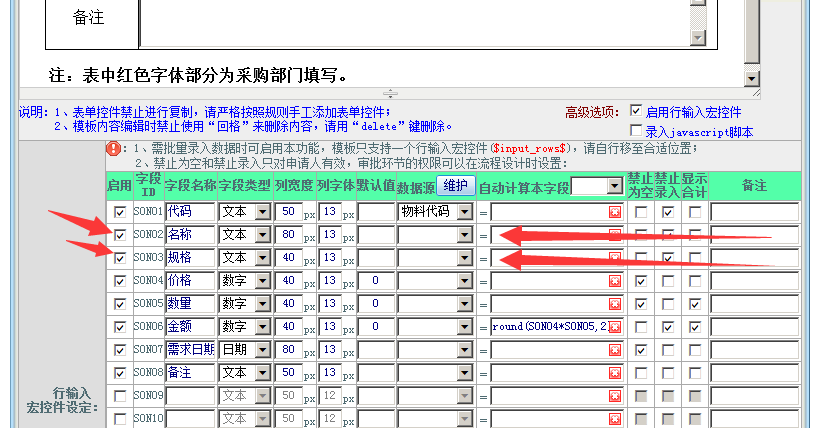Viewport: 819px width, 428px height.
Task: Click the field name input containing 金额
Action: coord(190,327)
